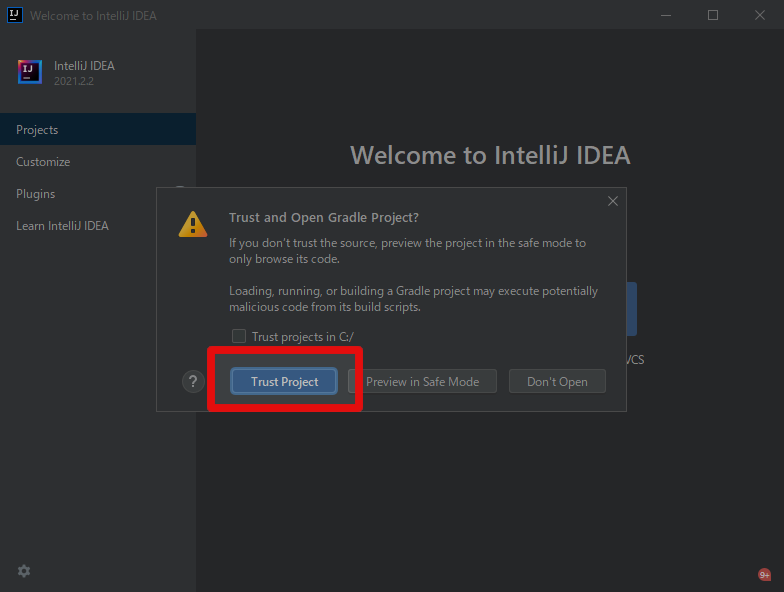Switch to the Customize tab
784x592 pixels.
coord(98,162)
